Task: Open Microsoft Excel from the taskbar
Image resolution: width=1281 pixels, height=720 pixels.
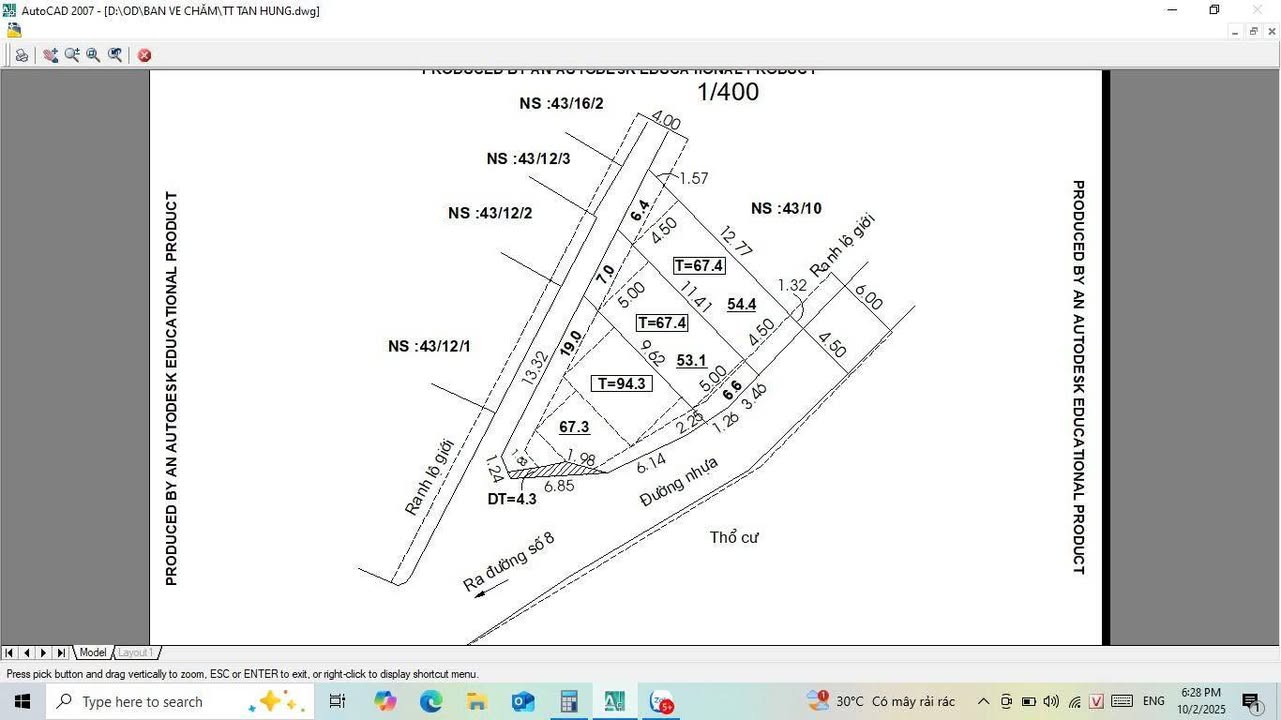Action: 568,701
